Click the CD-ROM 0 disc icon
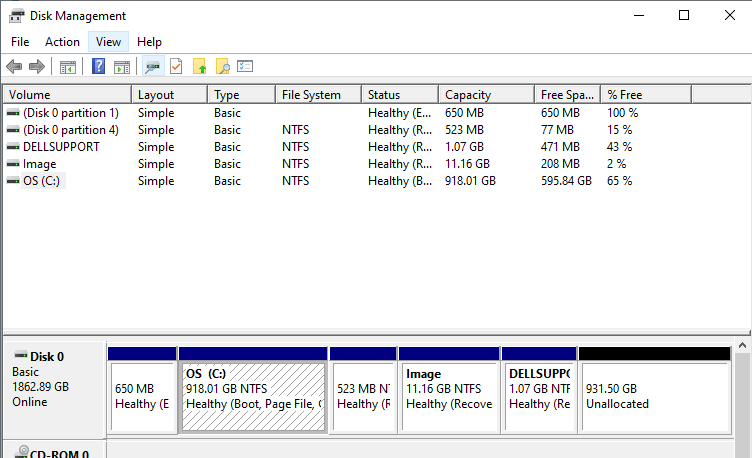 pyautogui.click(x=21, y=452)
